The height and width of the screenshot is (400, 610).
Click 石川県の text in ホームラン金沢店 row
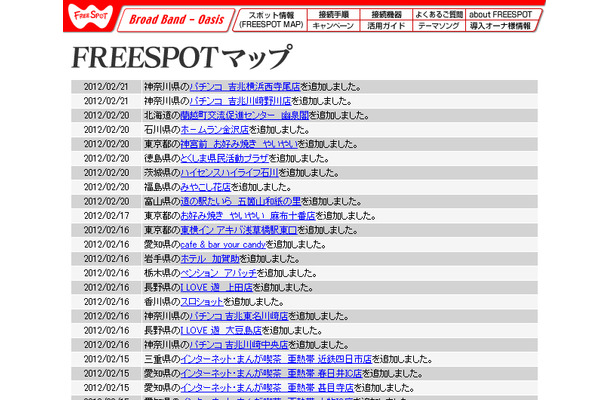[x=162, y=130]
